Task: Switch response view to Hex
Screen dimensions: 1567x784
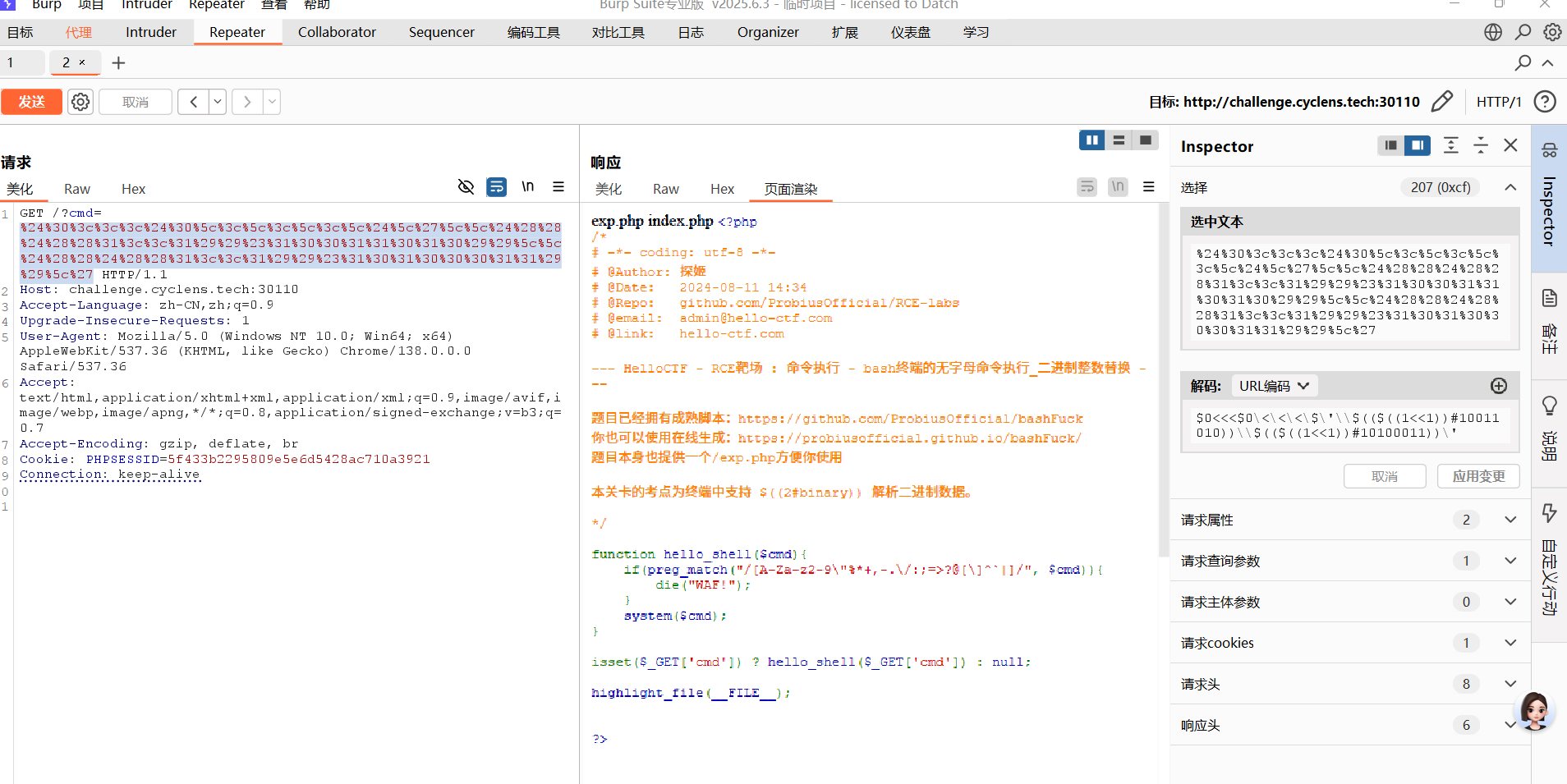Action: tap(722, 189)
